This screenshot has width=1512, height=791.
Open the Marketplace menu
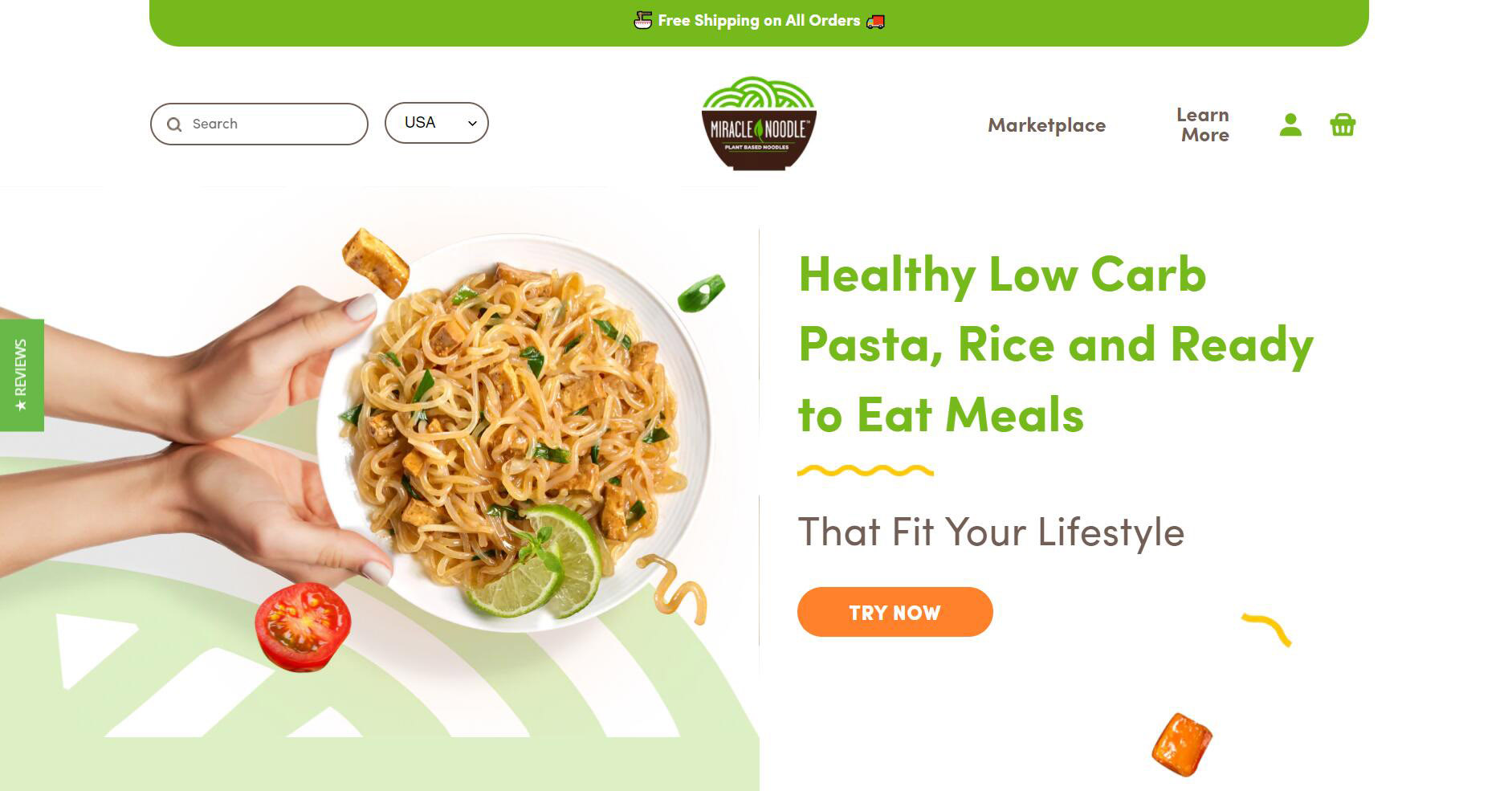[1046, 125]
